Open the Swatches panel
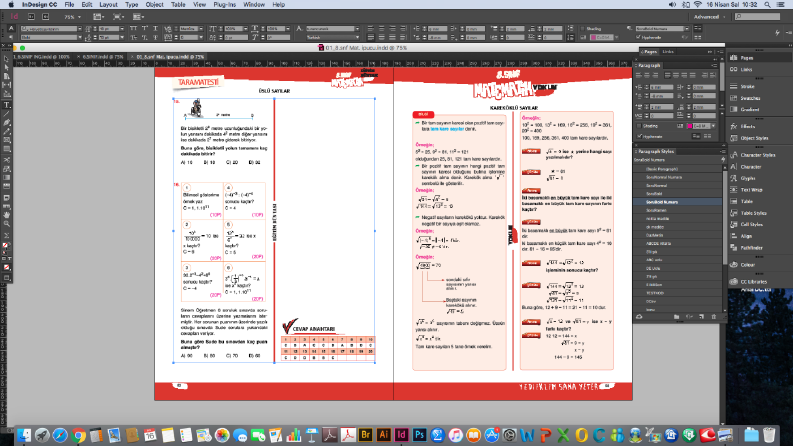Screen dimensions: 793x446 click(750, 98)
